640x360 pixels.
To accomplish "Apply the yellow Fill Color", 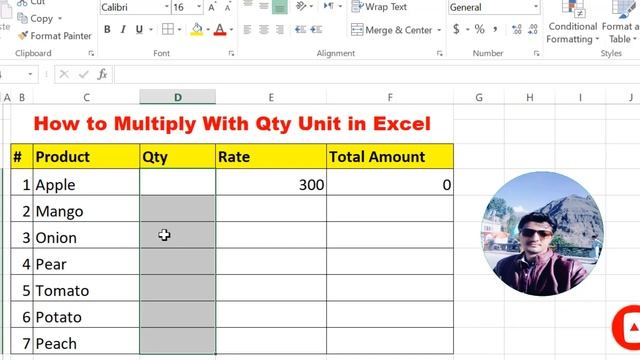I will (x=197, y=29).
